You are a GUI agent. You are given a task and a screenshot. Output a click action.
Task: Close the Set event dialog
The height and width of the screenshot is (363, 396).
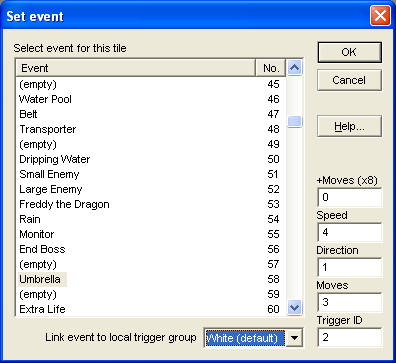tap(380, 16)
